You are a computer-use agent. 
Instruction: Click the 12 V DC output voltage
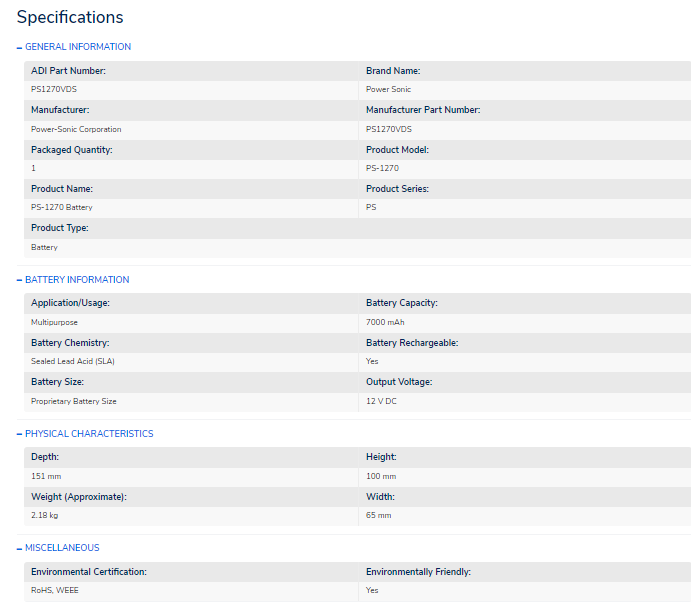(381, 401)
